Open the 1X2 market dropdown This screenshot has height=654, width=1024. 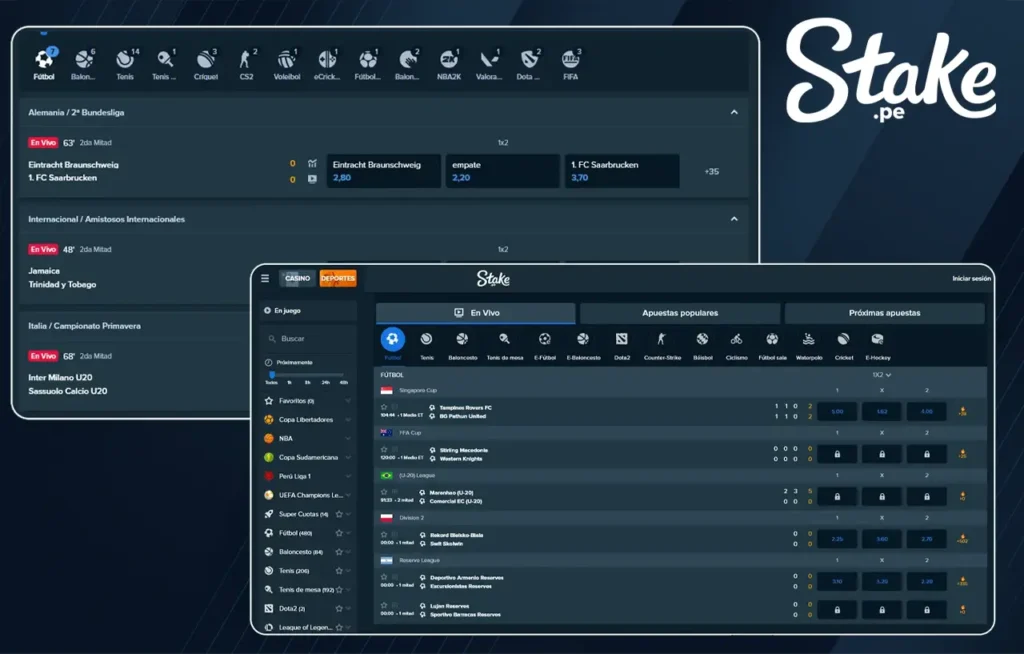click(x=881, y=374)
